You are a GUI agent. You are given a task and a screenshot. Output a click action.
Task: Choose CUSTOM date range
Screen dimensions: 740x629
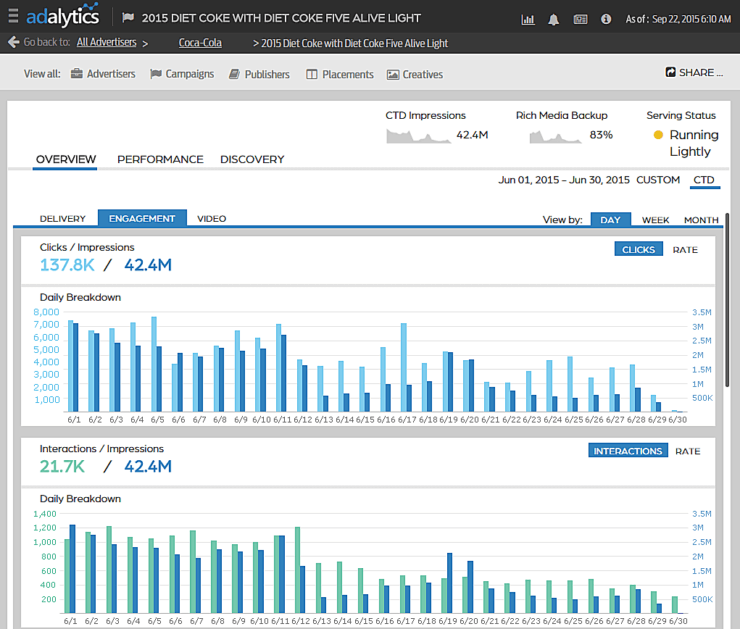point(658,180)
